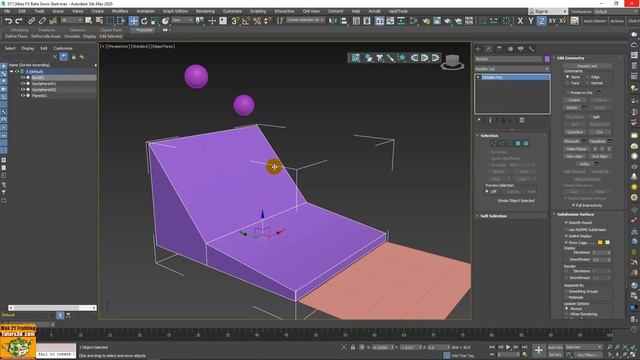The image size is (640, 360).
Task: Switch to the Populate ribbon tab
Action: click(144, 30)
